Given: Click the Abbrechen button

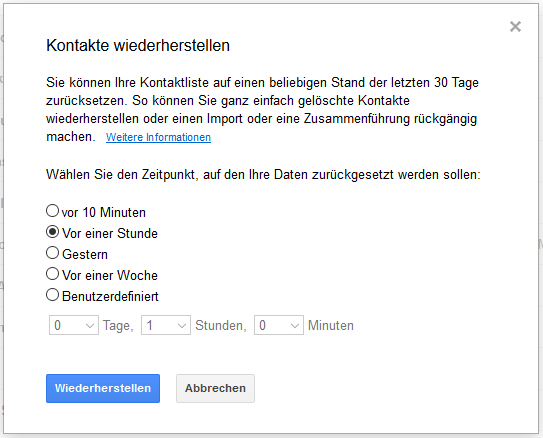Looking at the screenshot, I should coord(215,388).
